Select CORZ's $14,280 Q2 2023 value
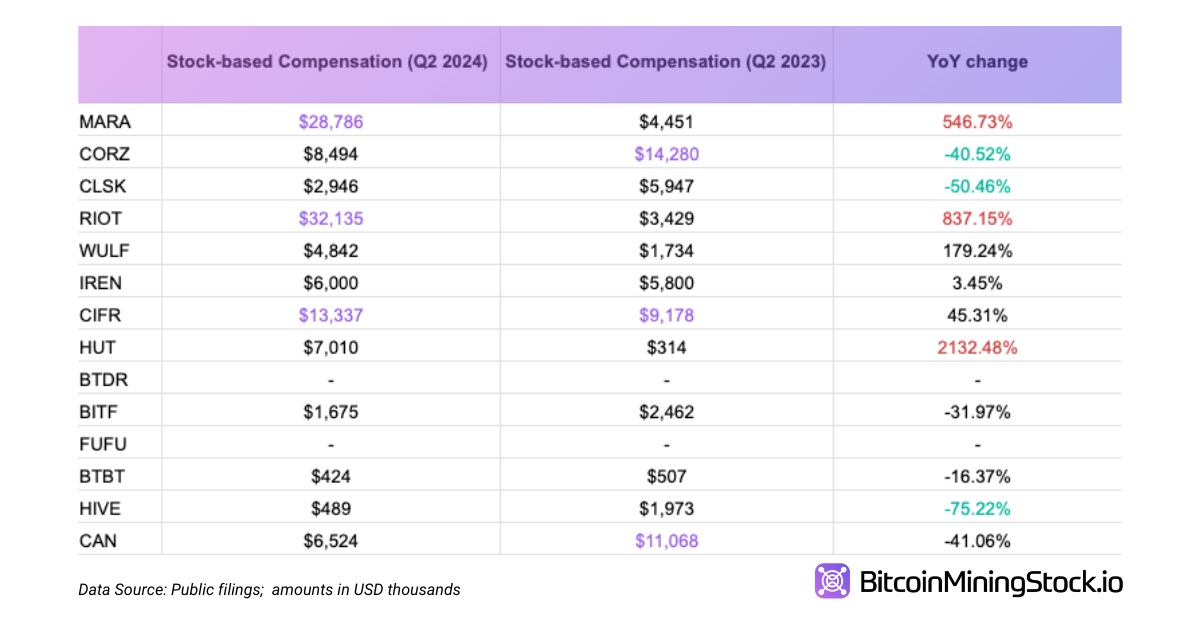Screen dimensions: 1200x628 coord(666,155)
